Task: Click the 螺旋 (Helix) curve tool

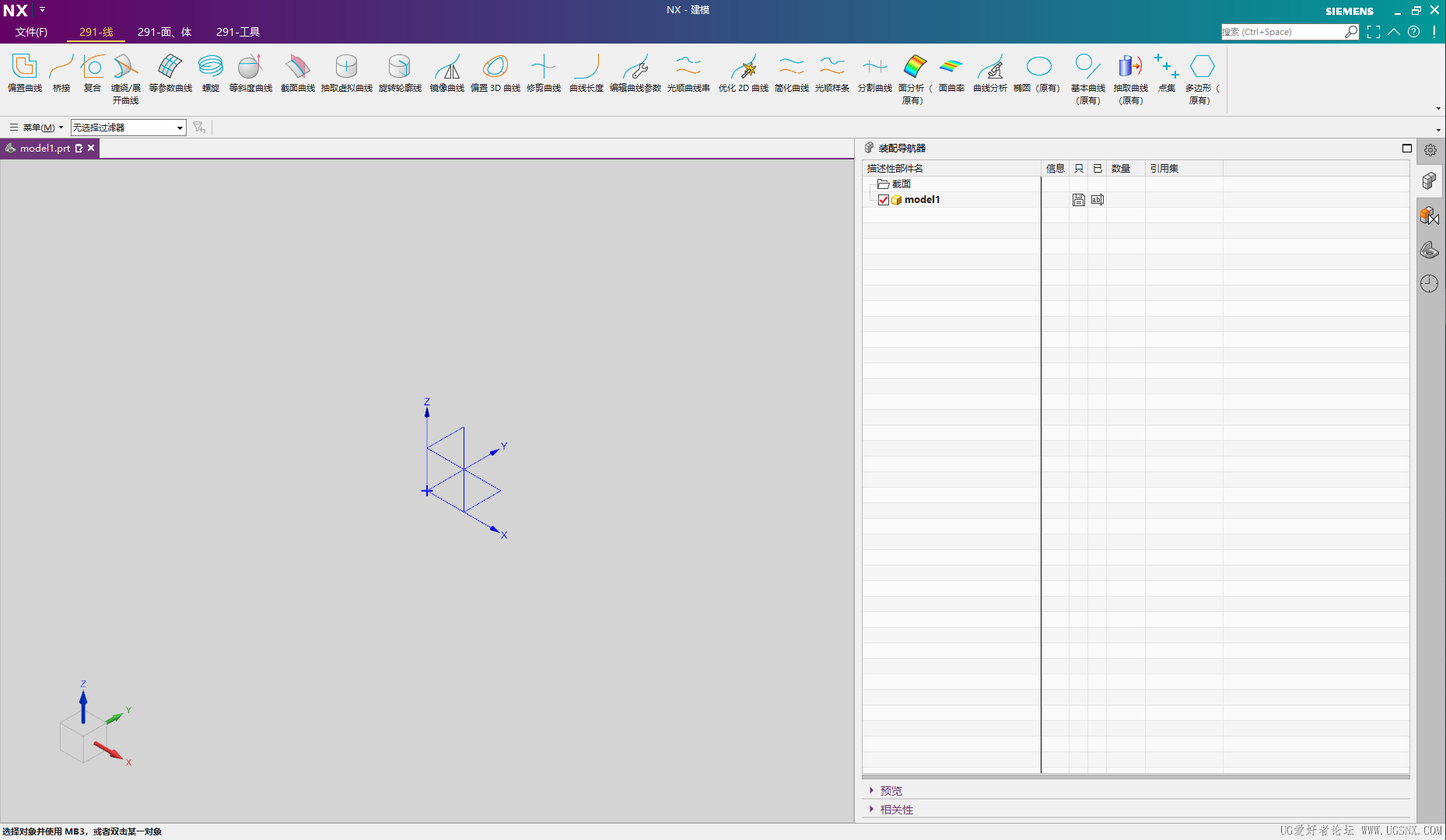Action: pyautogui.click(x=210, y=73)
